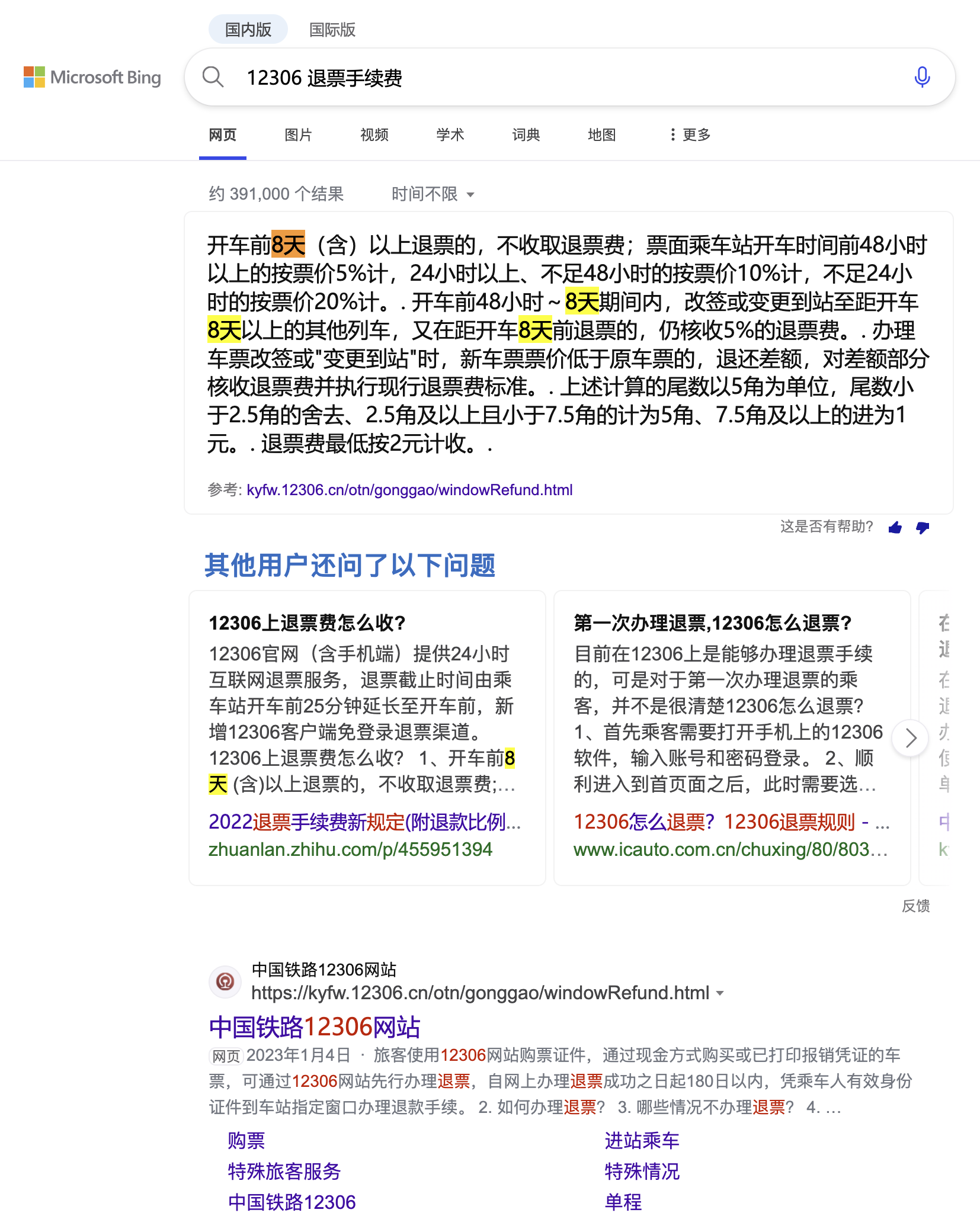Open 2022退票手续费新规定 zhihu article link
980x1232 pixels.
point(364,822)
